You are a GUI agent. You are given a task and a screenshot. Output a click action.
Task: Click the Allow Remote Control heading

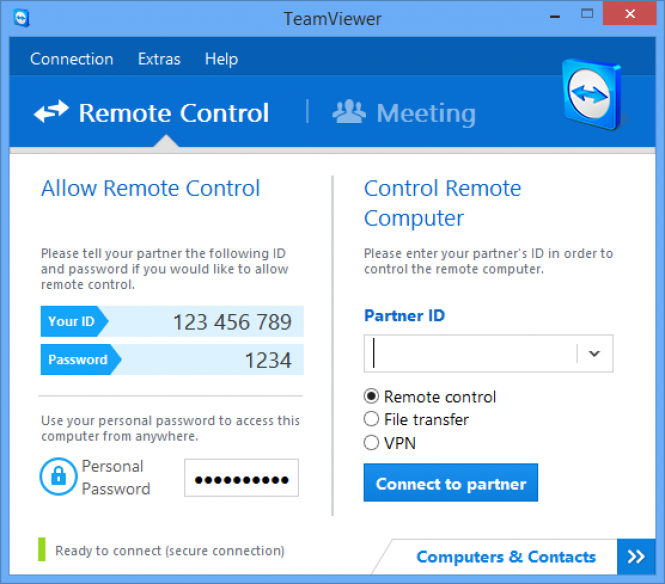(x=151, y=188)
